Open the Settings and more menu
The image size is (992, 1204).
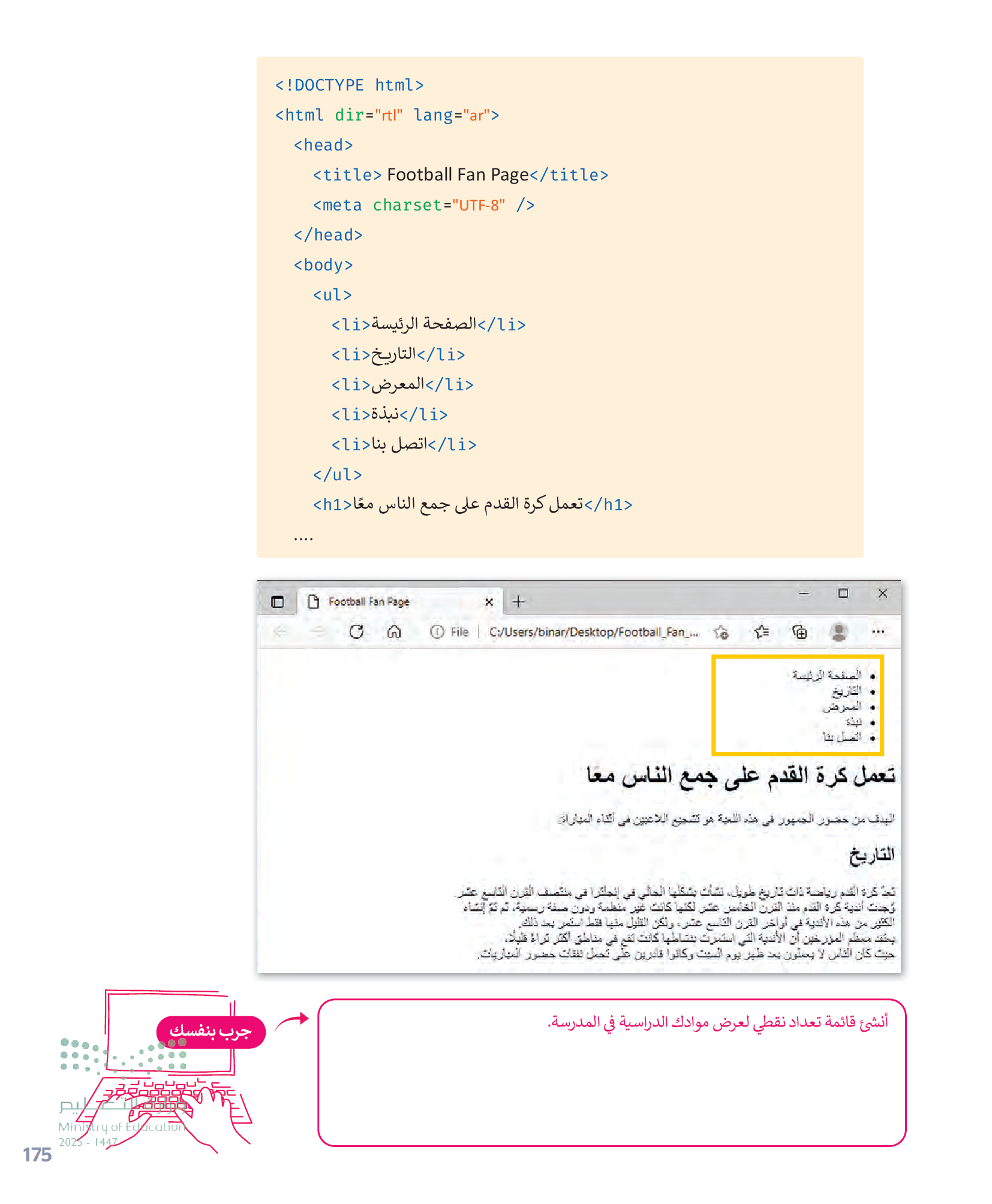pos(878,631)
